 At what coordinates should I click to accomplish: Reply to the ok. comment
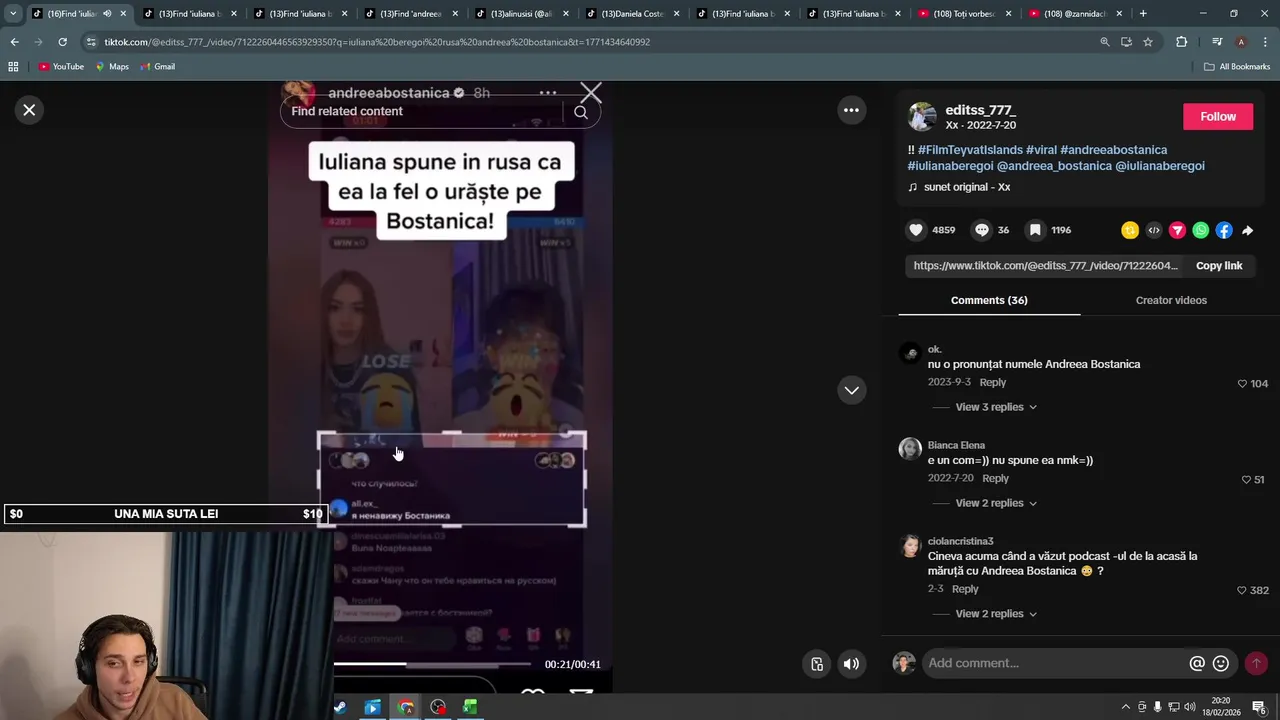point(992,383)
